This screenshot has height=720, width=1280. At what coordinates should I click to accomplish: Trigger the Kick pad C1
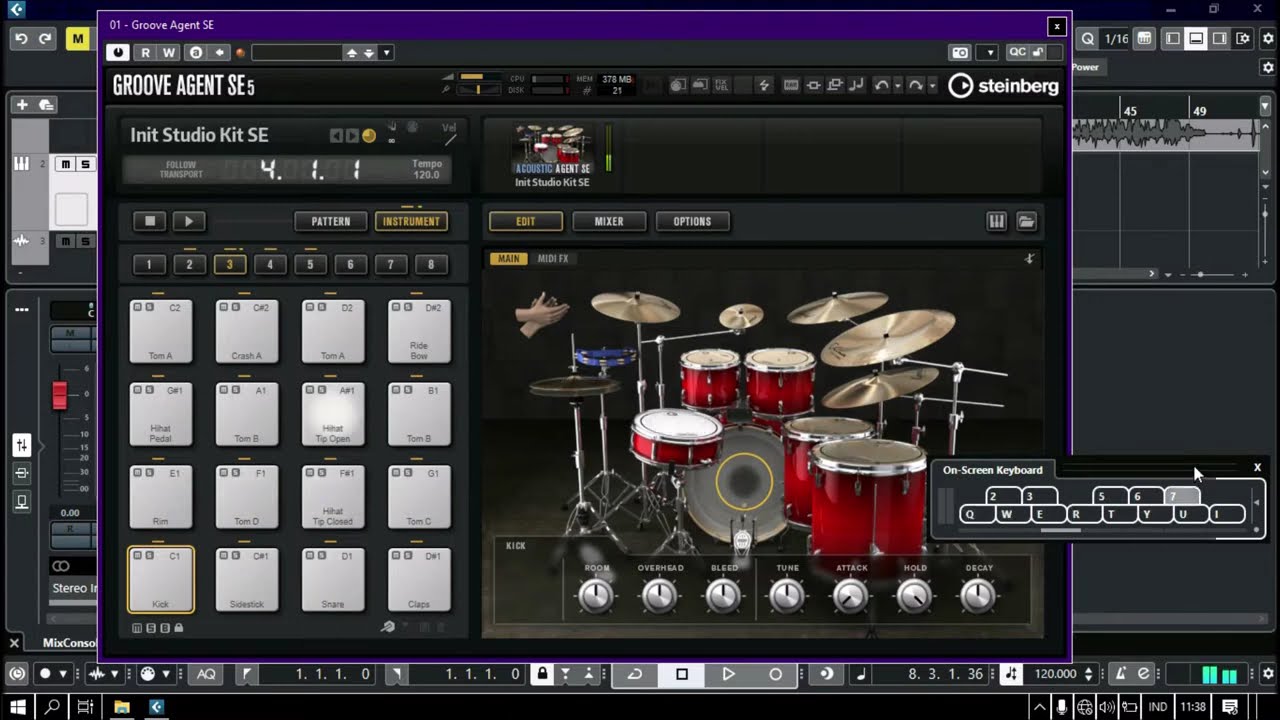(x=161, y=580)
